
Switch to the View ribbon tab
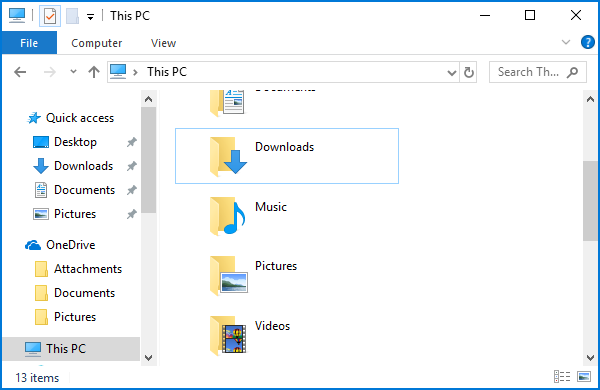click(163, 43)
